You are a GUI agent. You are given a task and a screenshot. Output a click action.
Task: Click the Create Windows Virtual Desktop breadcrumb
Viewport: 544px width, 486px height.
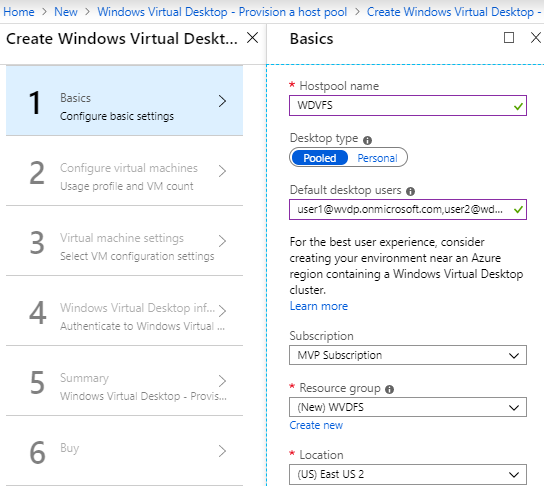[x=454, y=12]
